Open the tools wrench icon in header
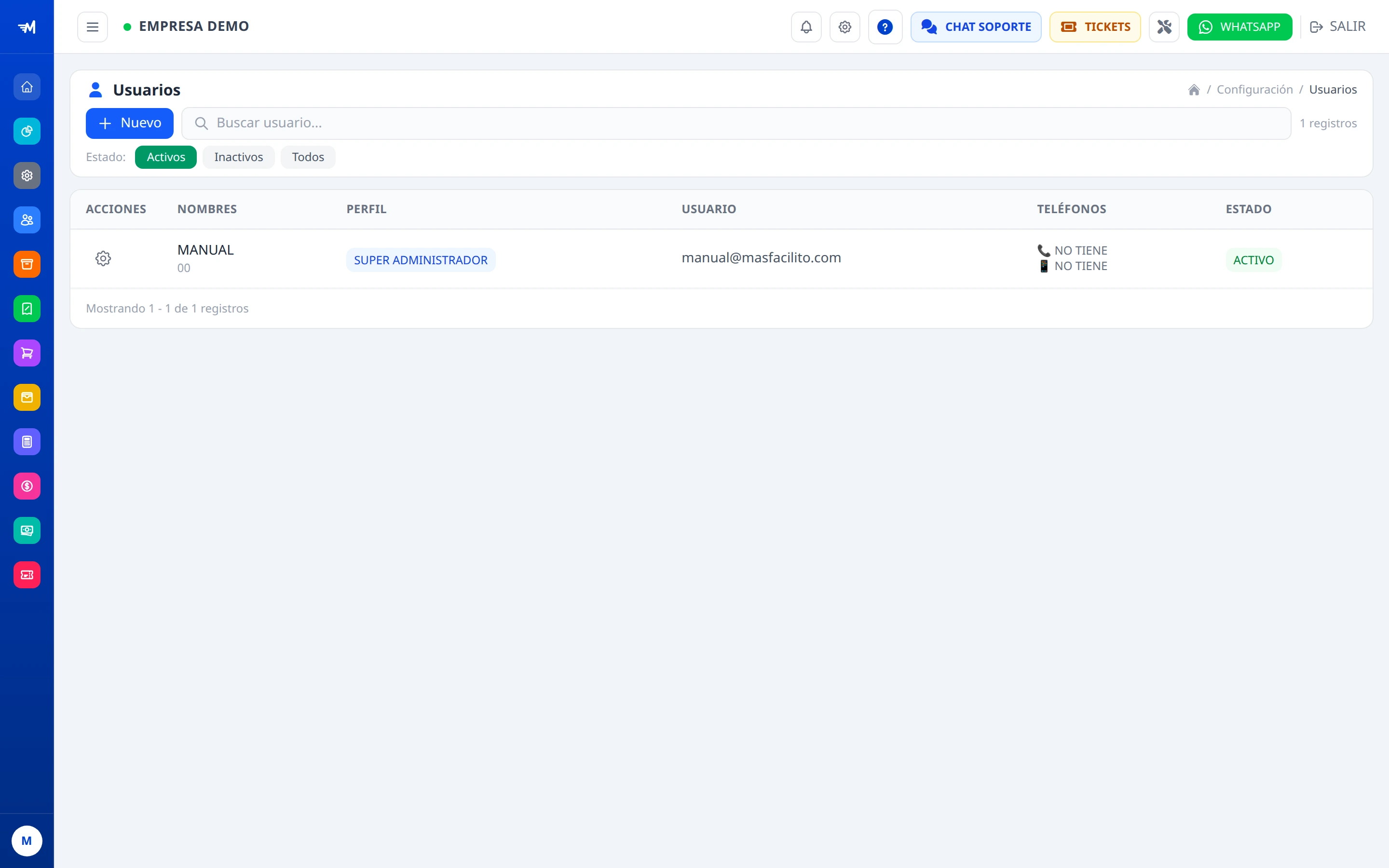This screenshot has width=1389, height=868. click(1163, 27)
